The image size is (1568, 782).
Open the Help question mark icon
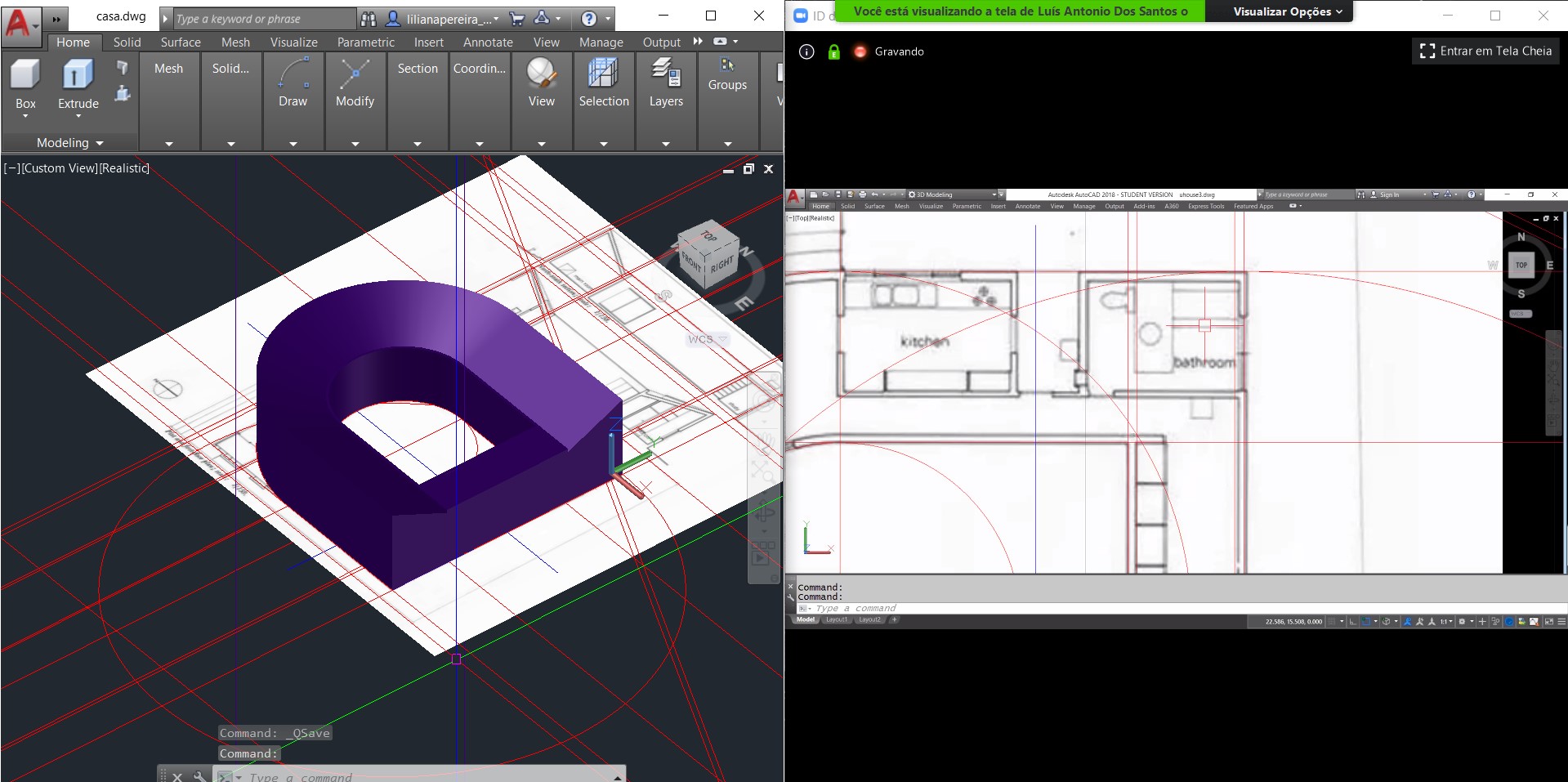click(x=588, y=18)
